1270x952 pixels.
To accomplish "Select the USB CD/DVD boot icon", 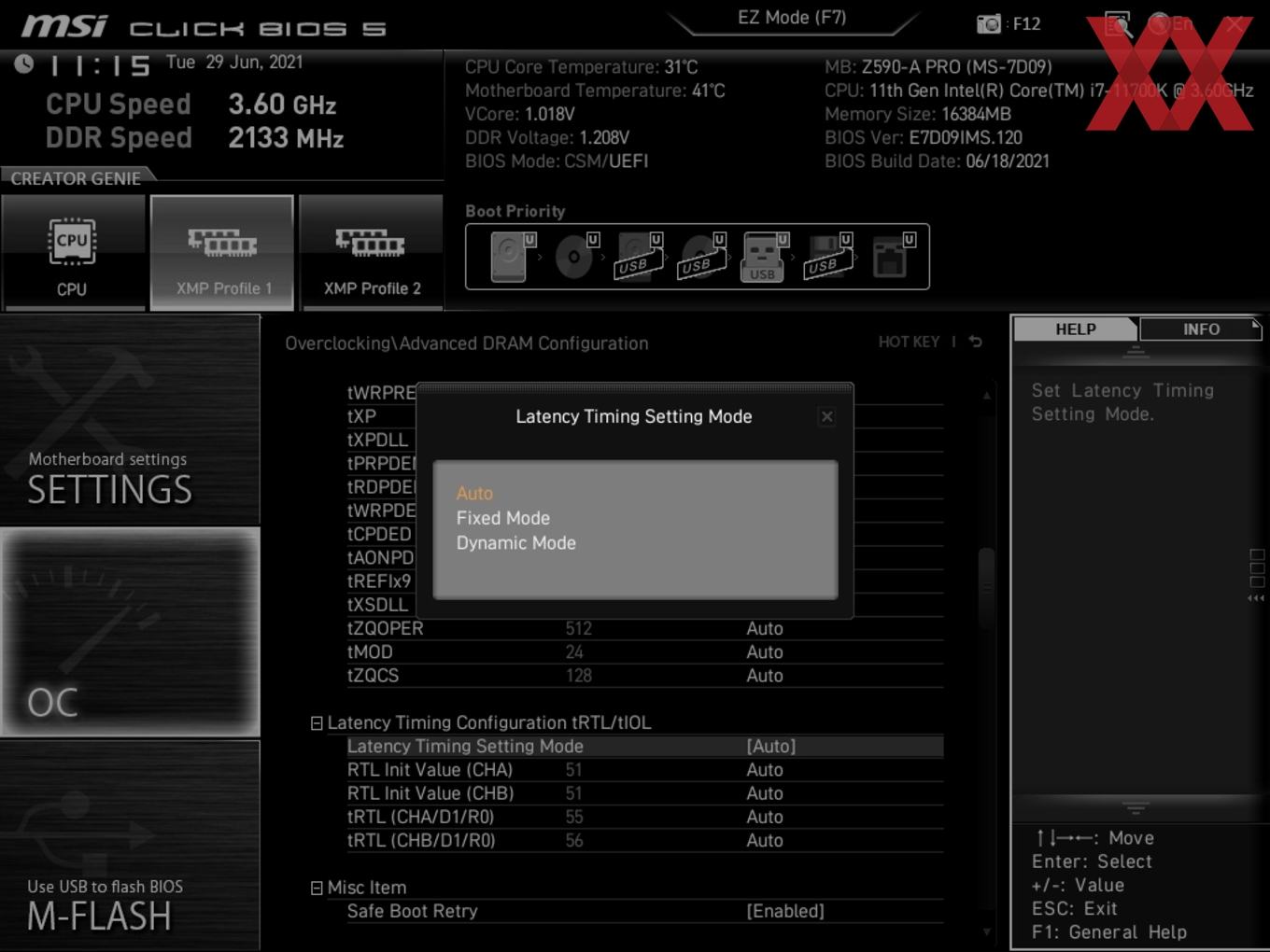I will point(702,257).
